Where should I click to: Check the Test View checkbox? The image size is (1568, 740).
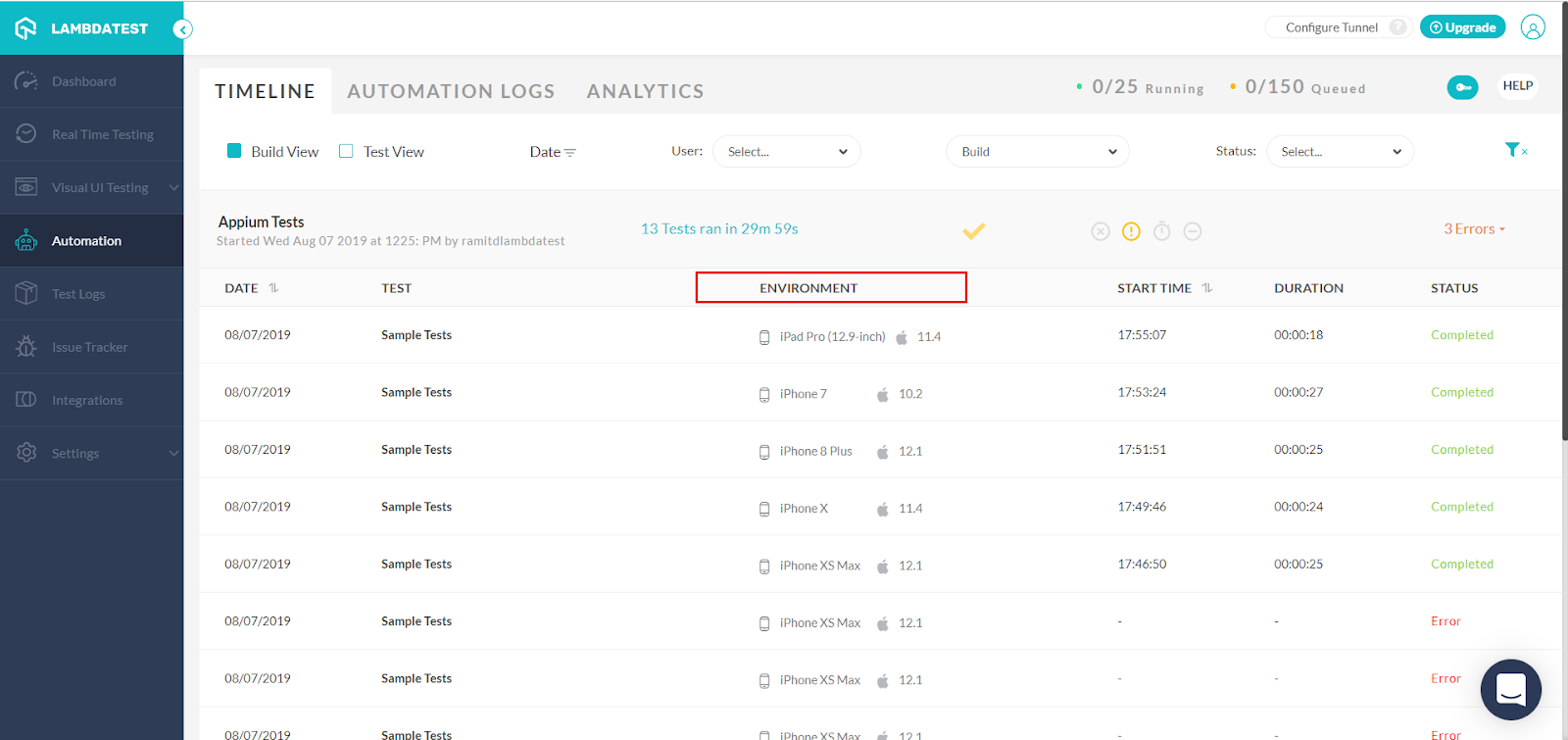pyautogui.click(x=346, y=151)
